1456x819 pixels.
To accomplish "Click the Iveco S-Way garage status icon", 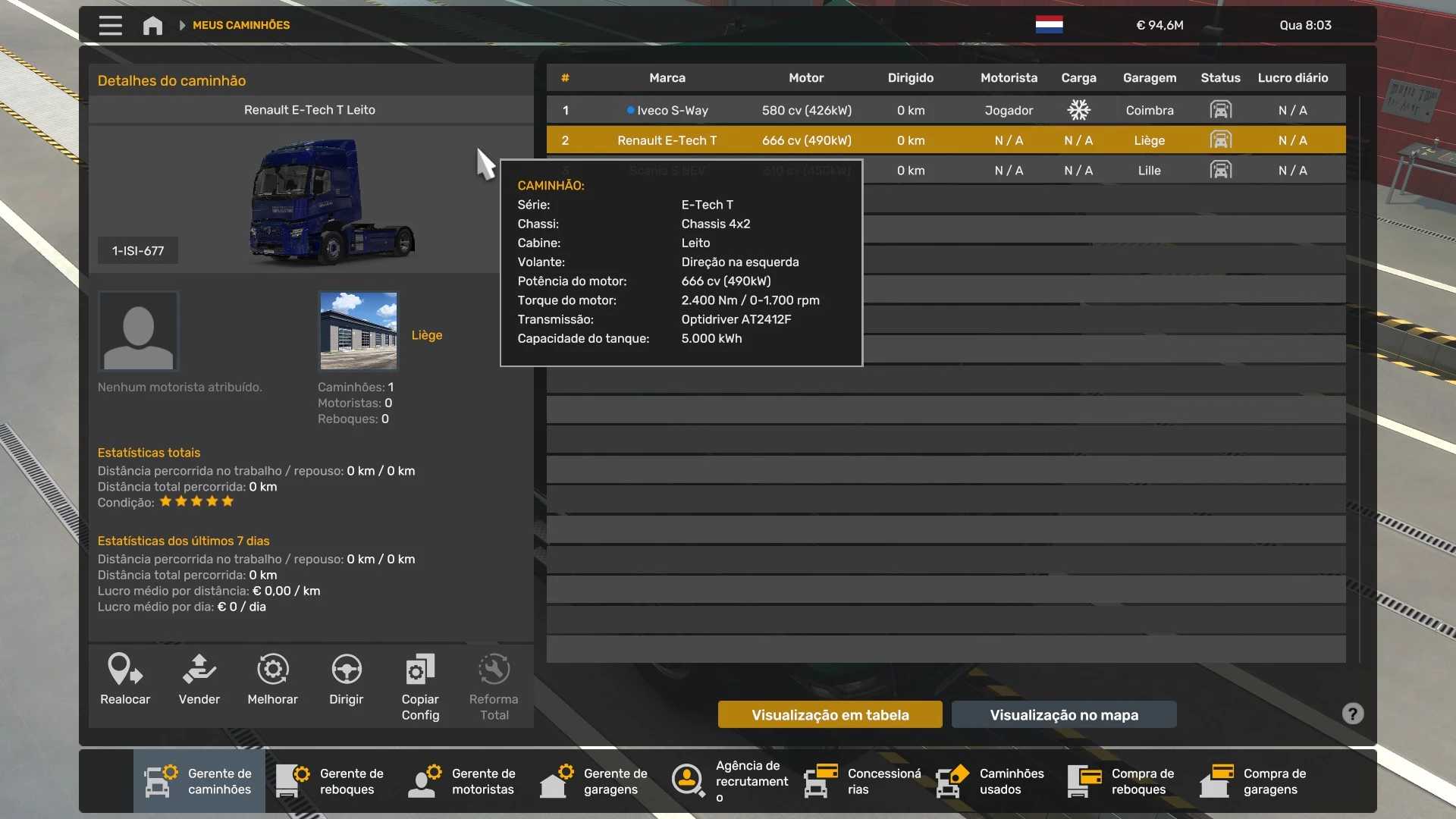I will [x=1220, y=110].
